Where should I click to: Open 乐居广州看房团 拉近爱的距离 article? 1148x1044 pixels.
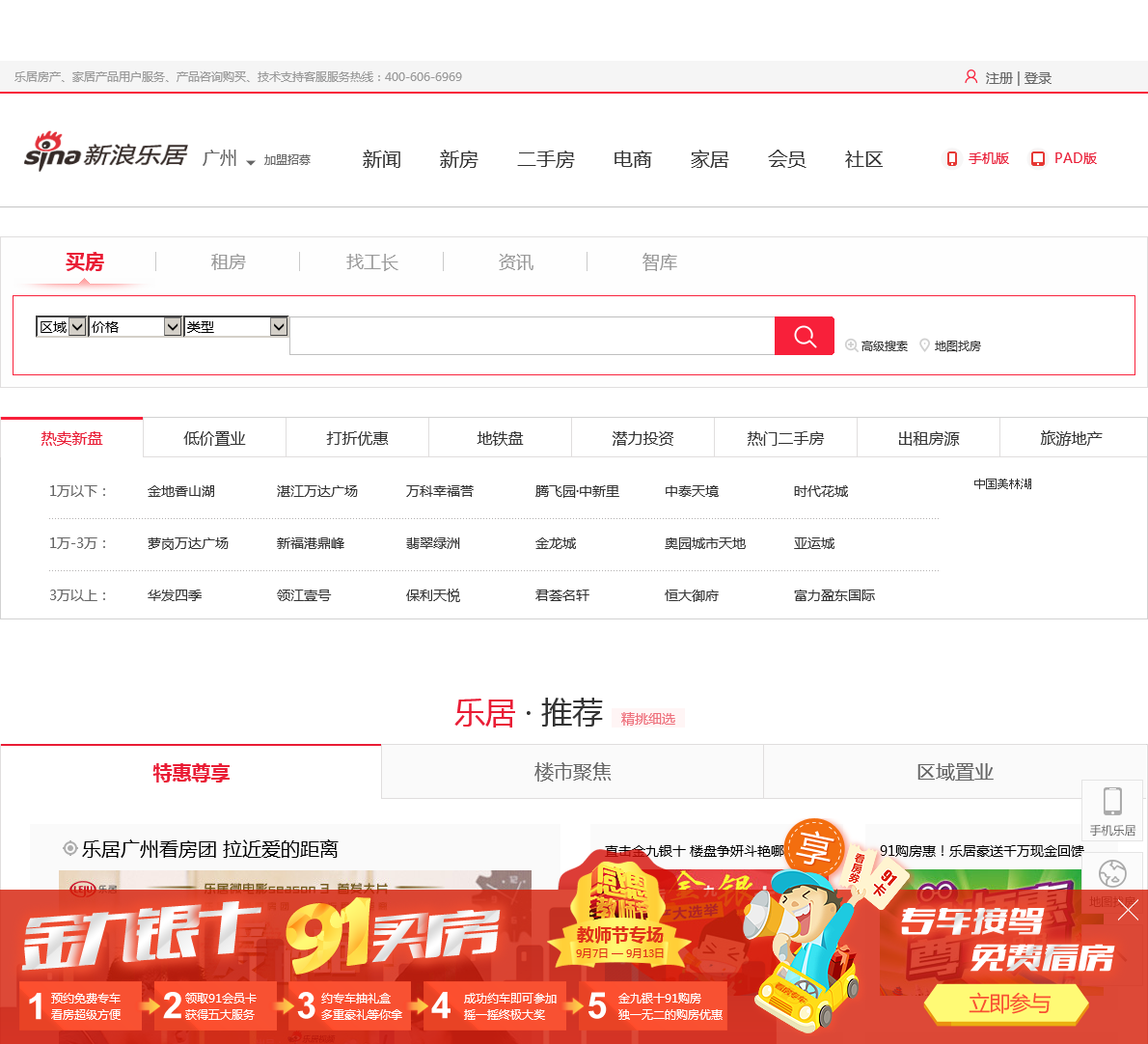[x=209, y=849]
